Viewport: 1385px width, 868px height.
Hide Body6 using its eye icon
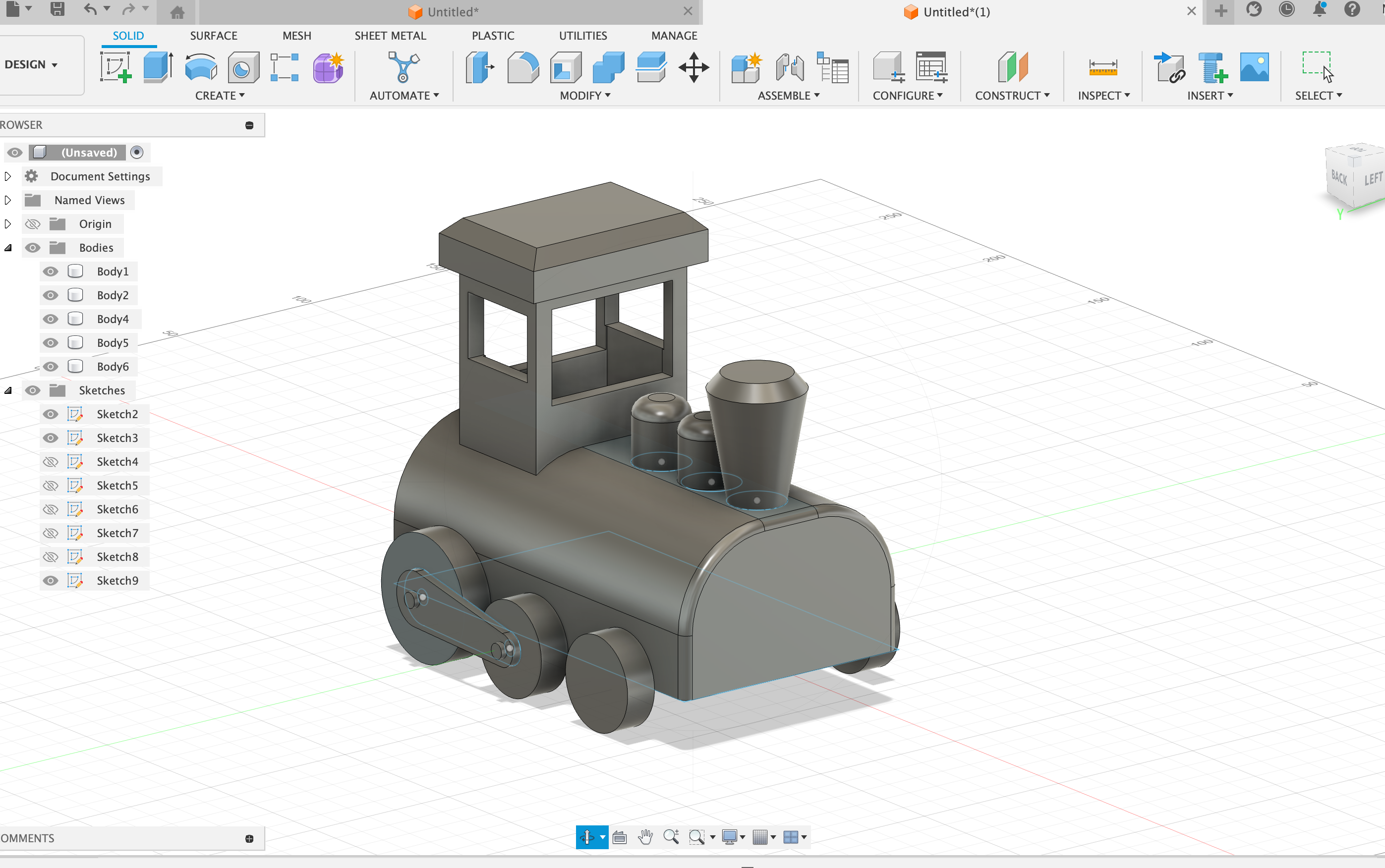(x=51, y=366)
